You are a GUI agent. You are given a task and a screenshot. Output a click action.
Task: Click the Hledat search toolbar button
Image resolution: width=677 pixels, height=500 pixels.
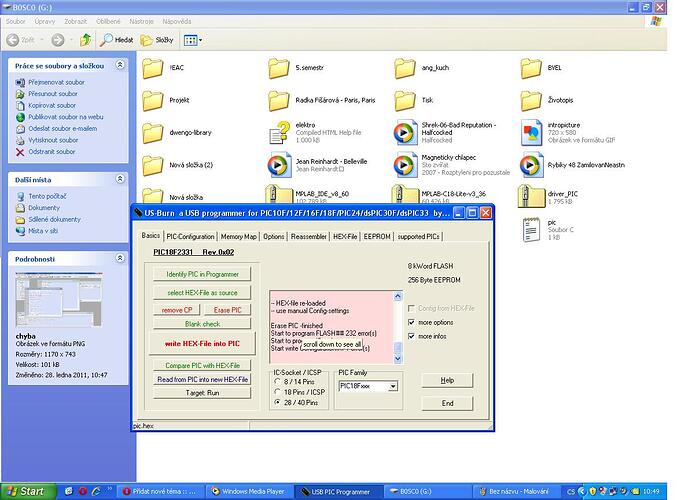point(116,40)
